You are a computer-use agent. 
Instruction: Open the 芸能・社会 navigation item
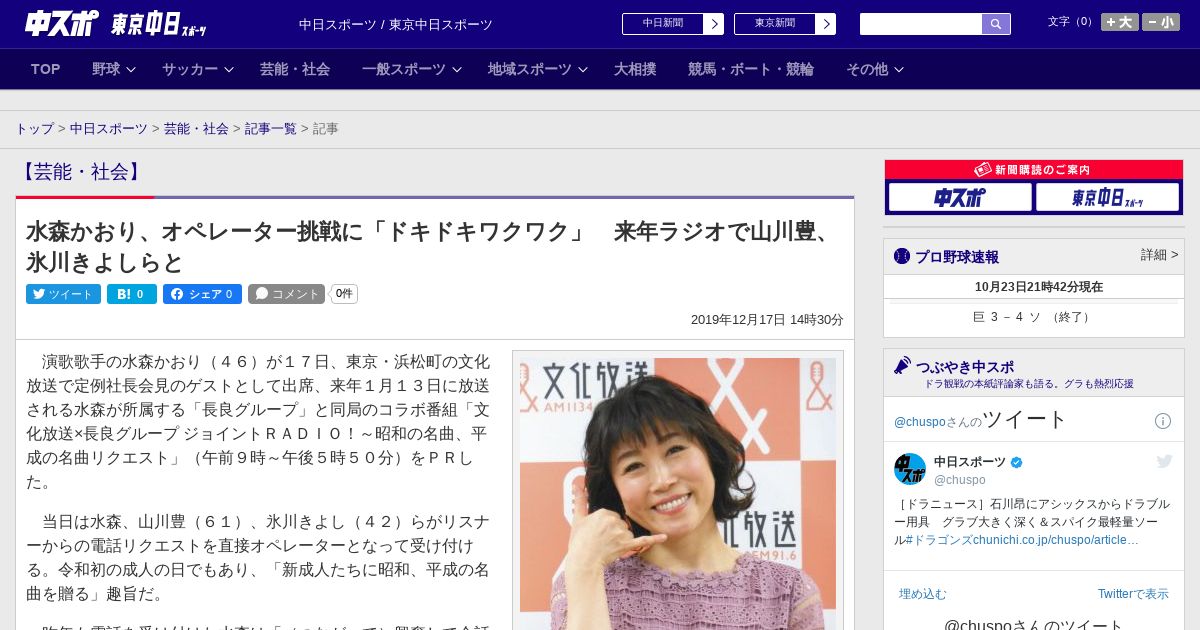point(295,69)
